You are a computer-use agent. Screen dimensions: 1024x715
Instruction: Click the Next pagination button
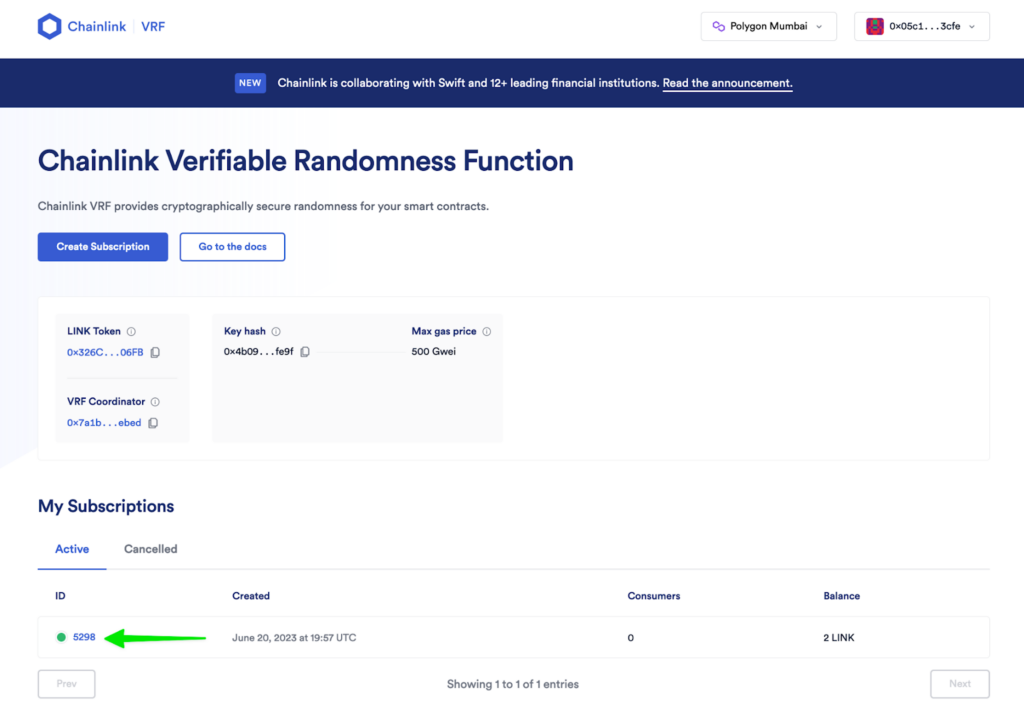[959, 684]
